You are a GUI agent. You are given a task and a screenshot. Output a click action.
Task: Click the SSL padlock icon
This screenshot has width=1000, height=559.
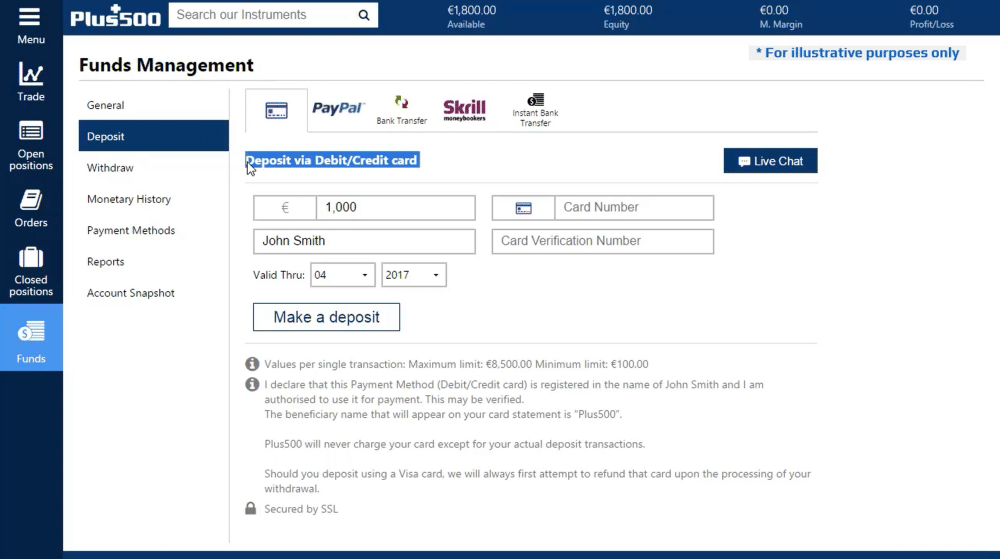pos(251,508)
